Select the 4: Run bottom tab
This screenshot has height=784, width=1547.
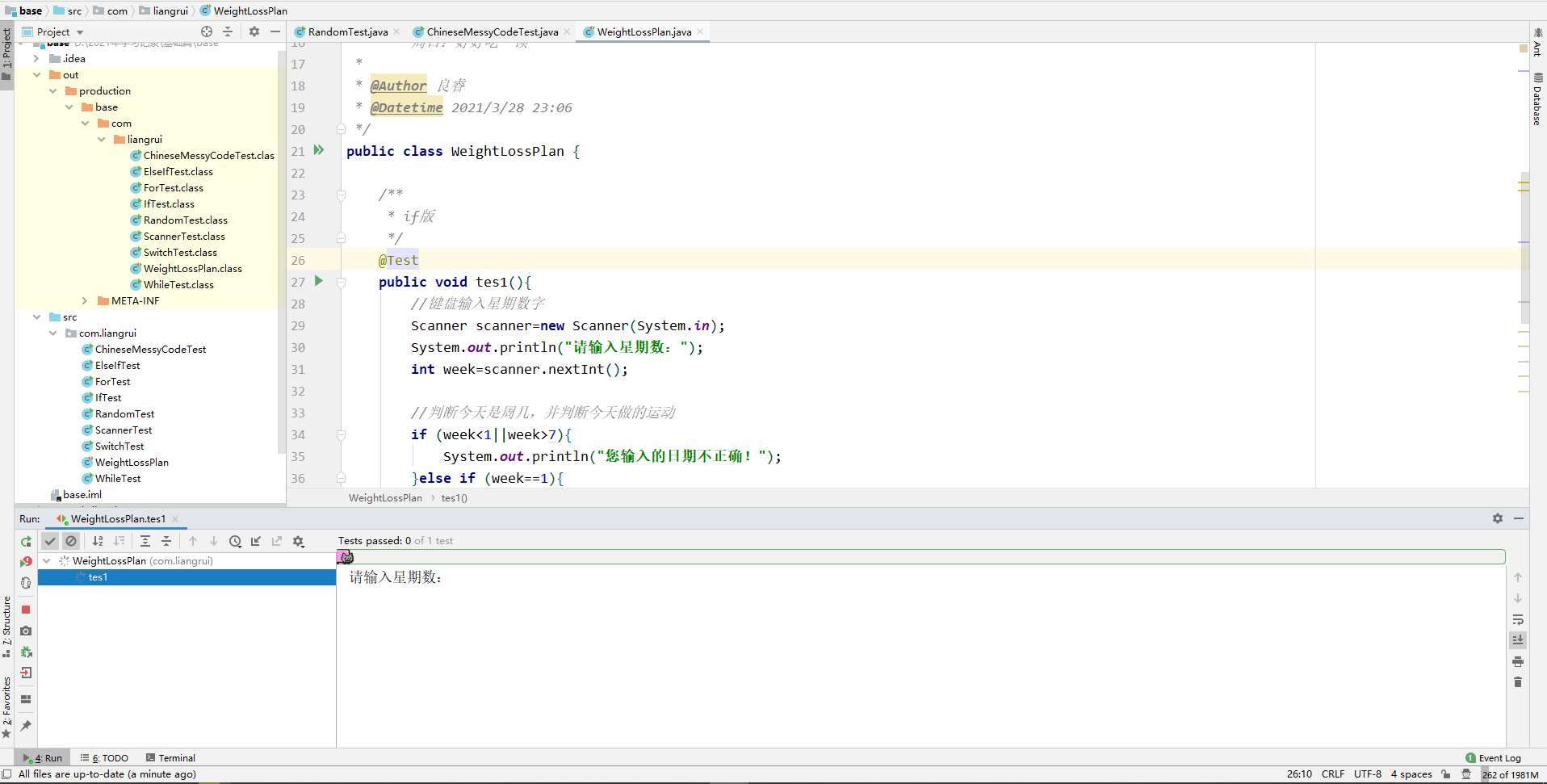(43, 758)
